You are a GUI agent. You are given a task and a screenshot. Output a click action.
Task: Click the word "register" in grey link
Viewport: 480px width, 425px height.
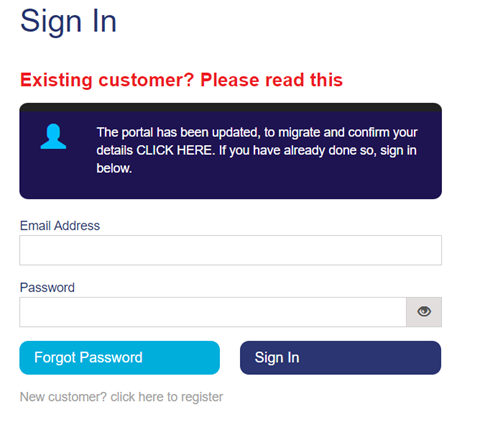tap(202, 397)
